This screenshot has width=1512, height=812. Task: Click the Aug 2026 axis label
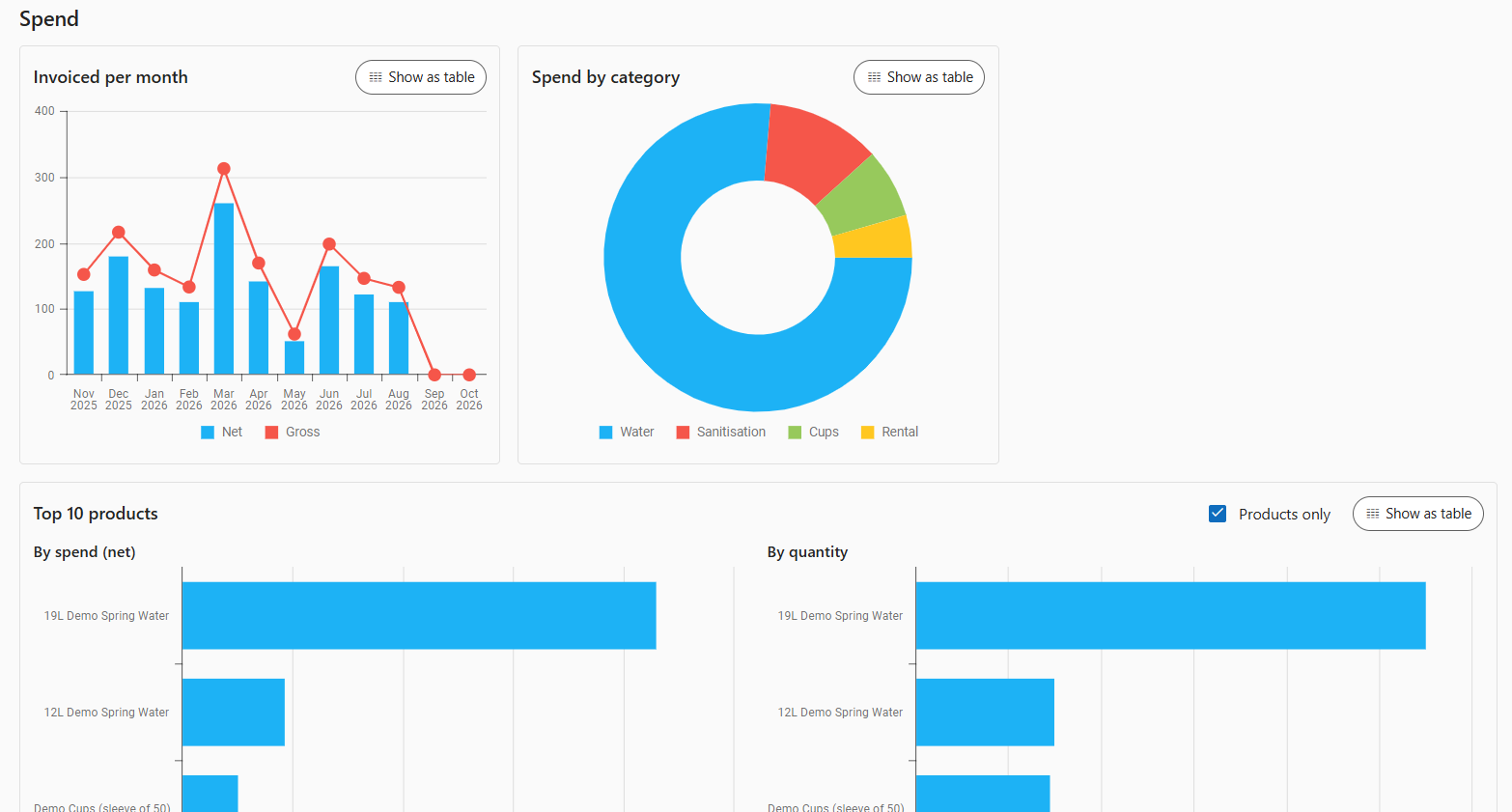tap(399, 400)
